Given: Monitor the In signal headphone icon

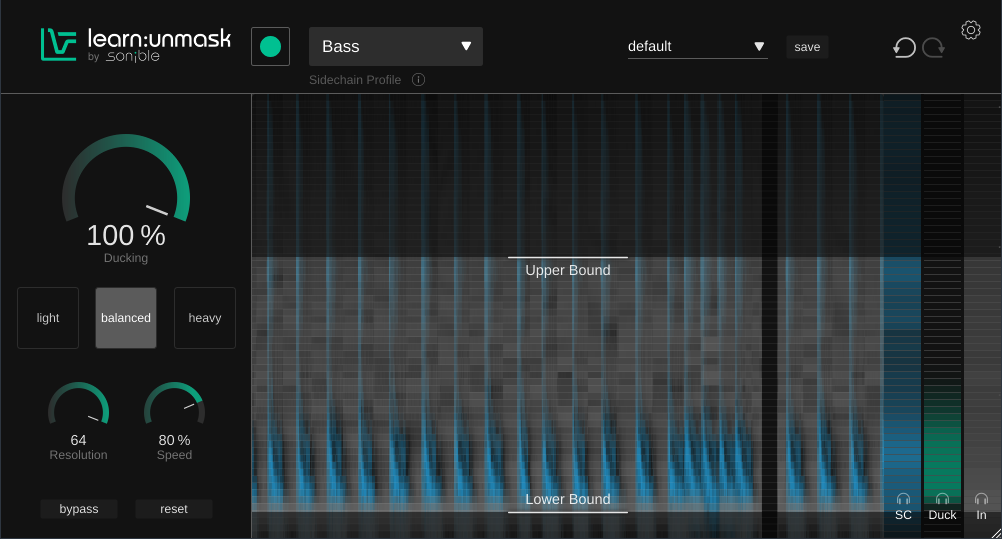Looking at the screenshot, I should coord(981,499).
